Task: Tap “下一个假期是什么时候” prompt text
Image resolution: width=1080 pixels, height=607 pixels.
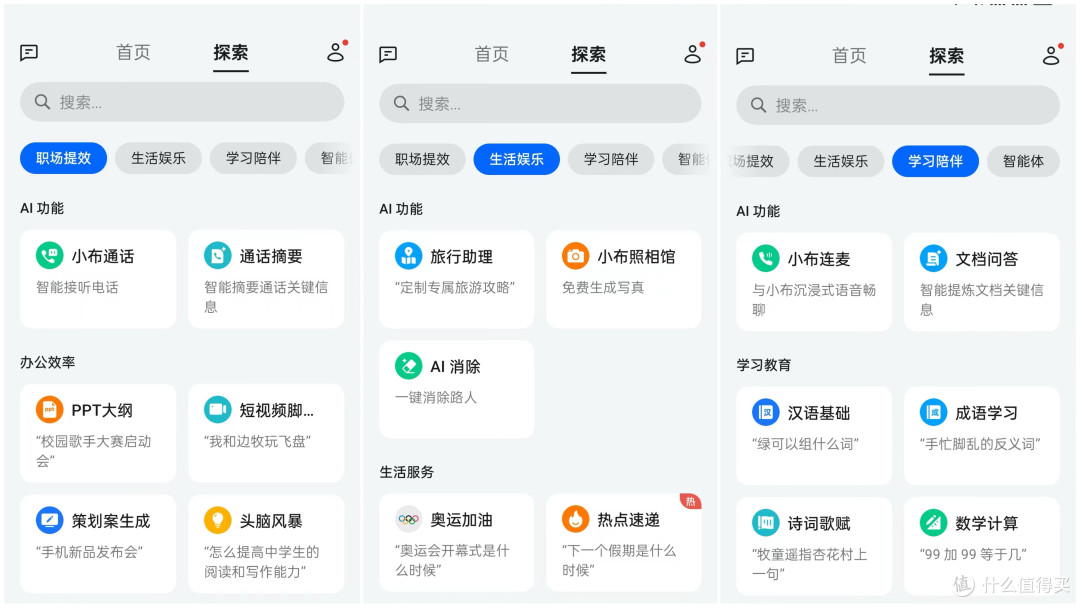Action: 619,560
